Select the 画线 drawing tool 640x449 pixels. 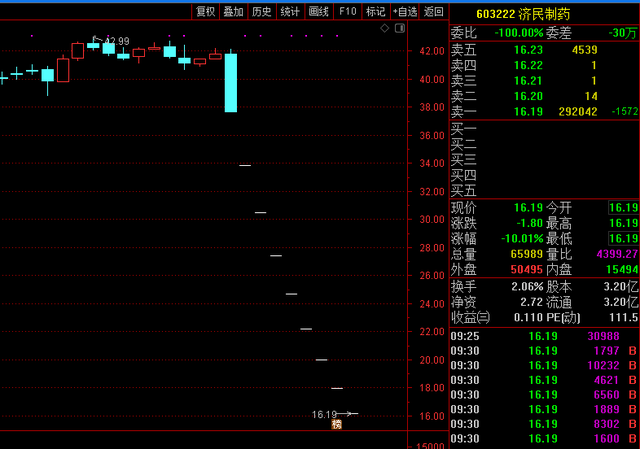(319, 12)
